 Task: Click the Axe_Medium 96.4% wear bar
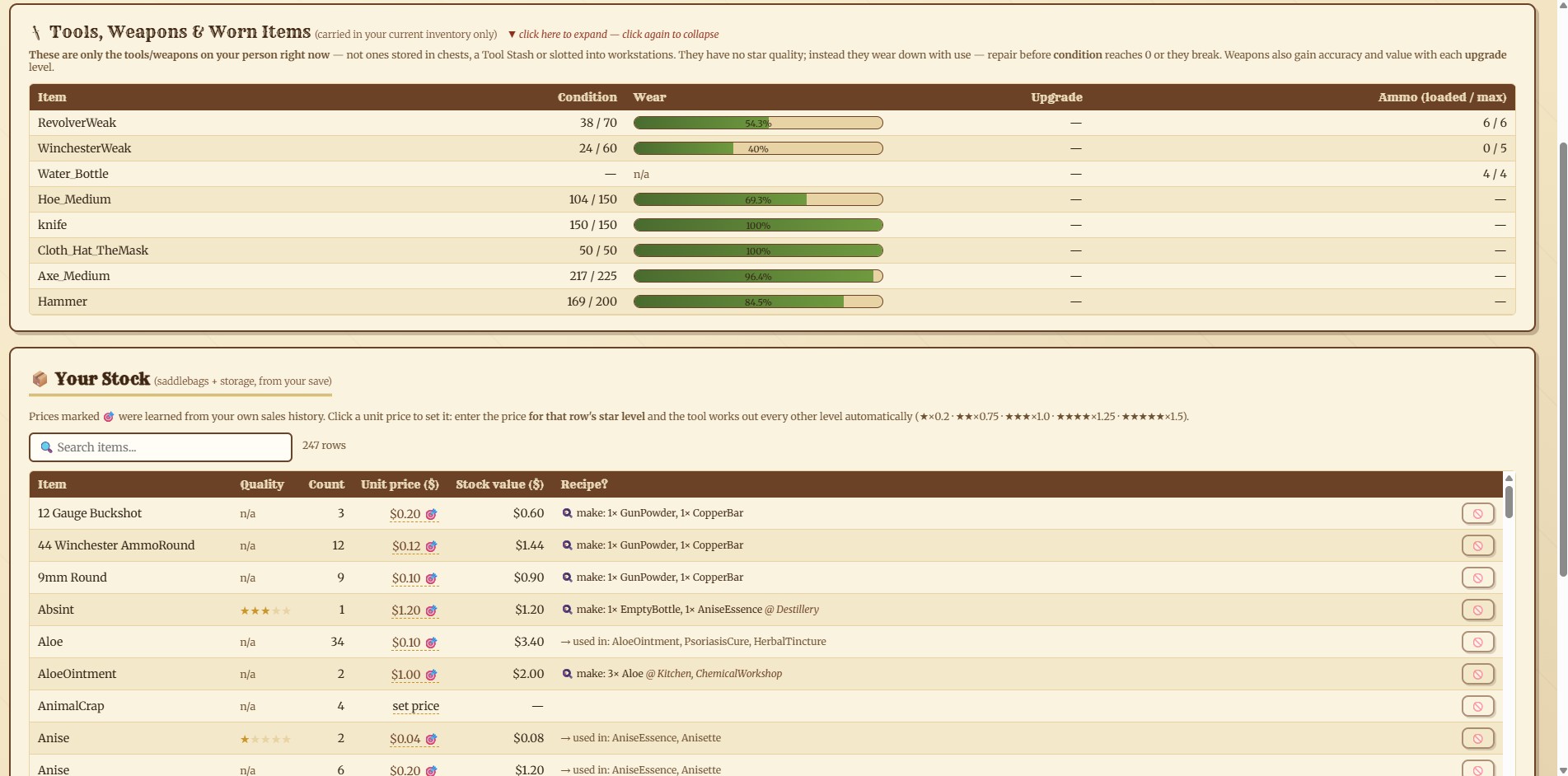758,276
